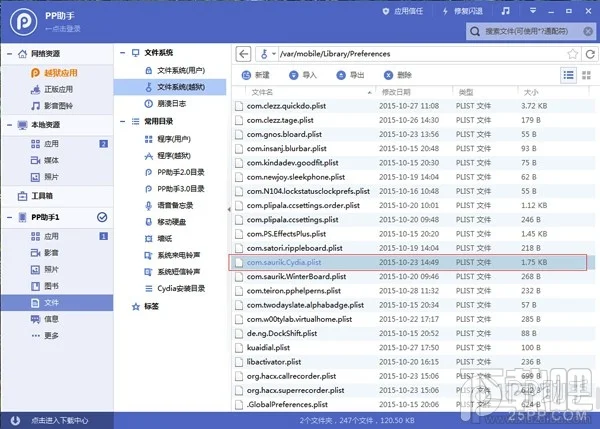Collapse the 文件系统 tree node
The image size is (600, 429).
(122, 53)
